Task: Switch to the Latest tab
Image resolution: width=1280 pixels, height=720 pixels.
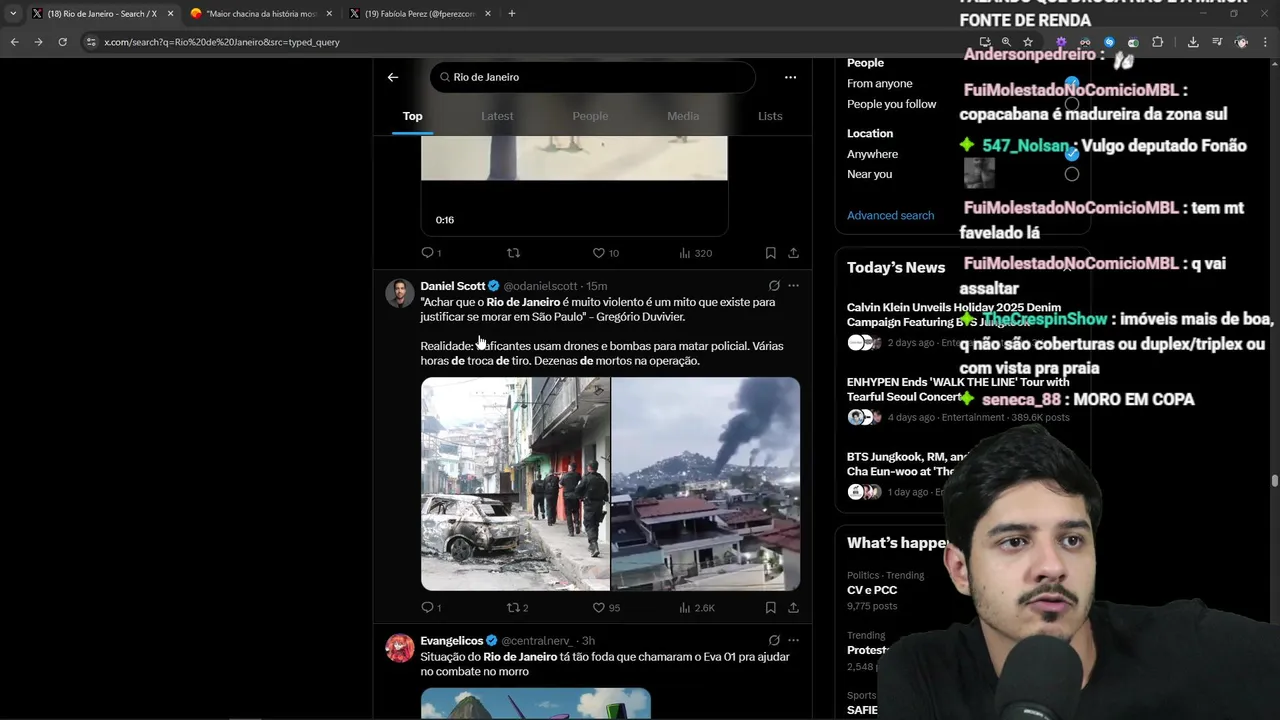Action: [497, 116]
